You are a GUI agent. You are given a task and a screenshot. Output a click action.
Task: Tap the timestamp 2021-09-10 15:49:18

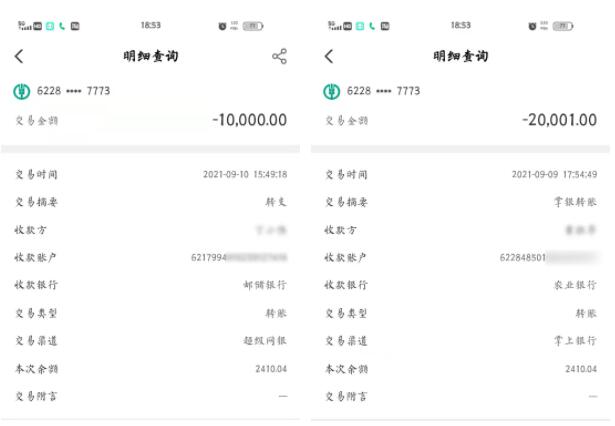(245, 174)
